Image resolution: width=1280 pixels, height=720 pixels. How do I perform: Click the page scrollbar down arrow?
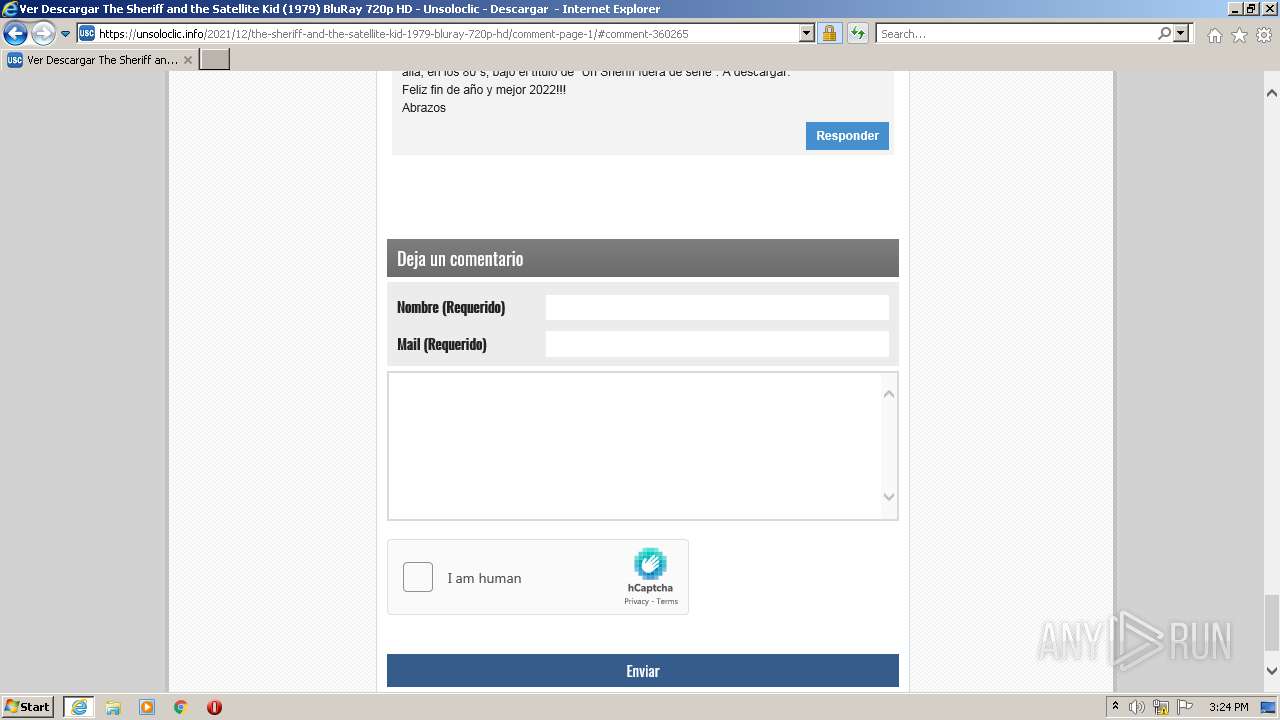(x=1272, y=671)
